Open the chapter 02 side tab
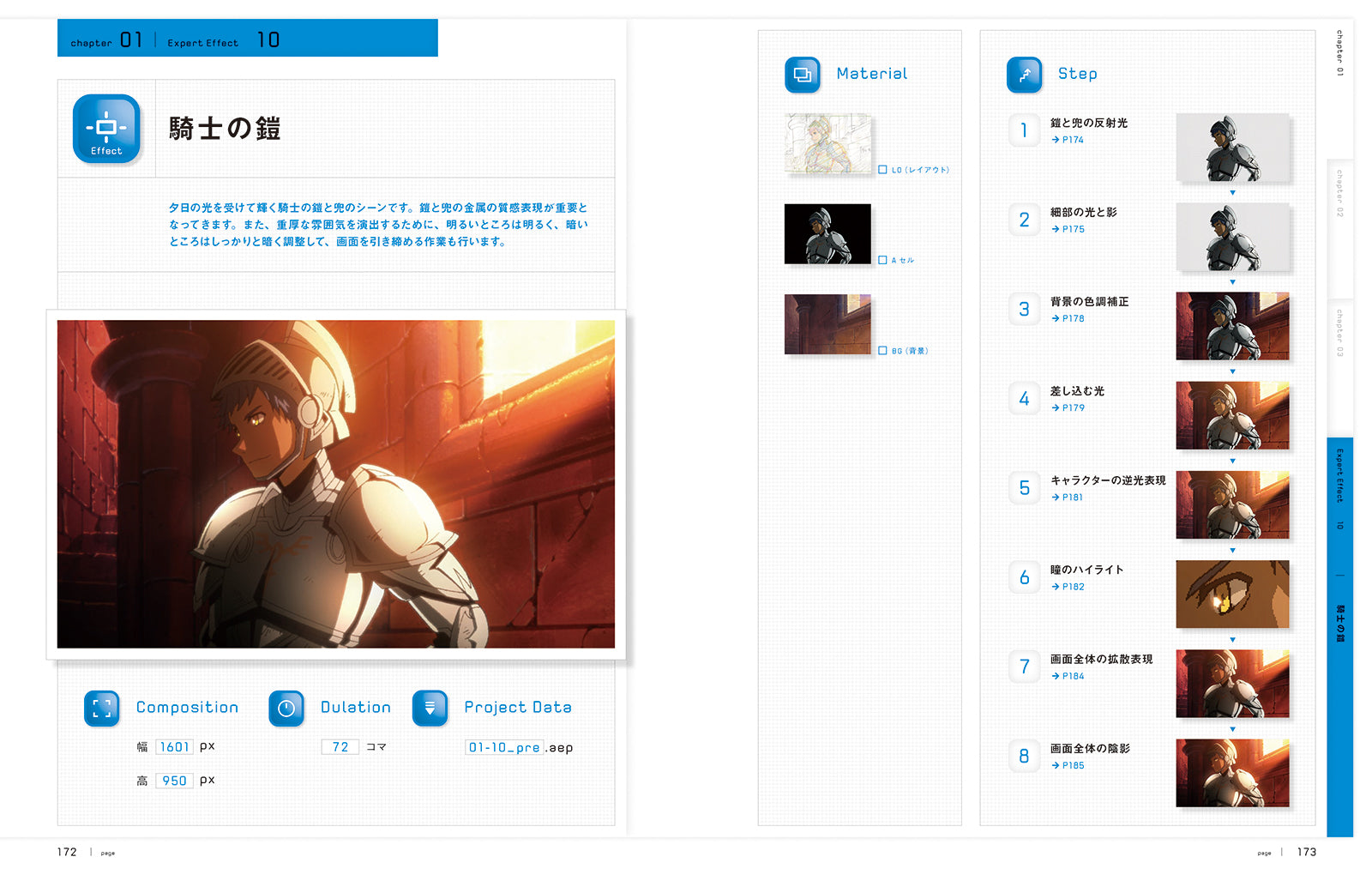This screenshot has width=1372, height=875. coord(1340,227)
